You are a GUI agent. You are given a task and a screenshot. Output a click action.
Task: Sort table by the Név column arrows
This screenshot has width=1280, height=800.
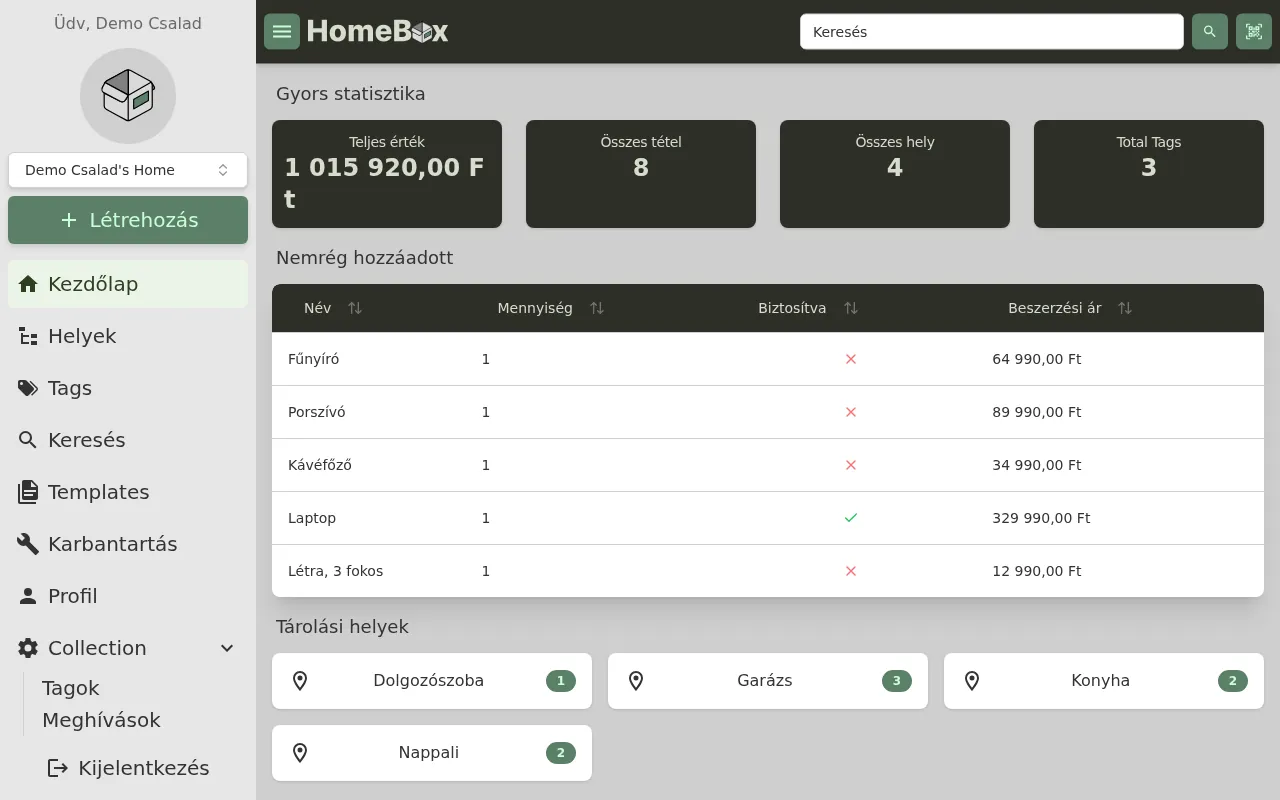pyautogui.click(x=355, y=308)
